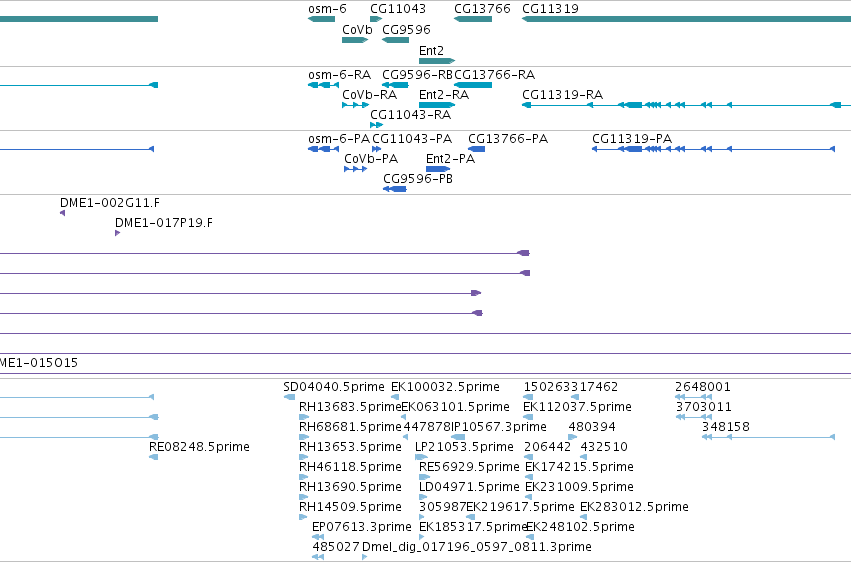Screen dimensions: 851x562
Task: Select the CoVb-PA protein label
Action: (371, 159)
